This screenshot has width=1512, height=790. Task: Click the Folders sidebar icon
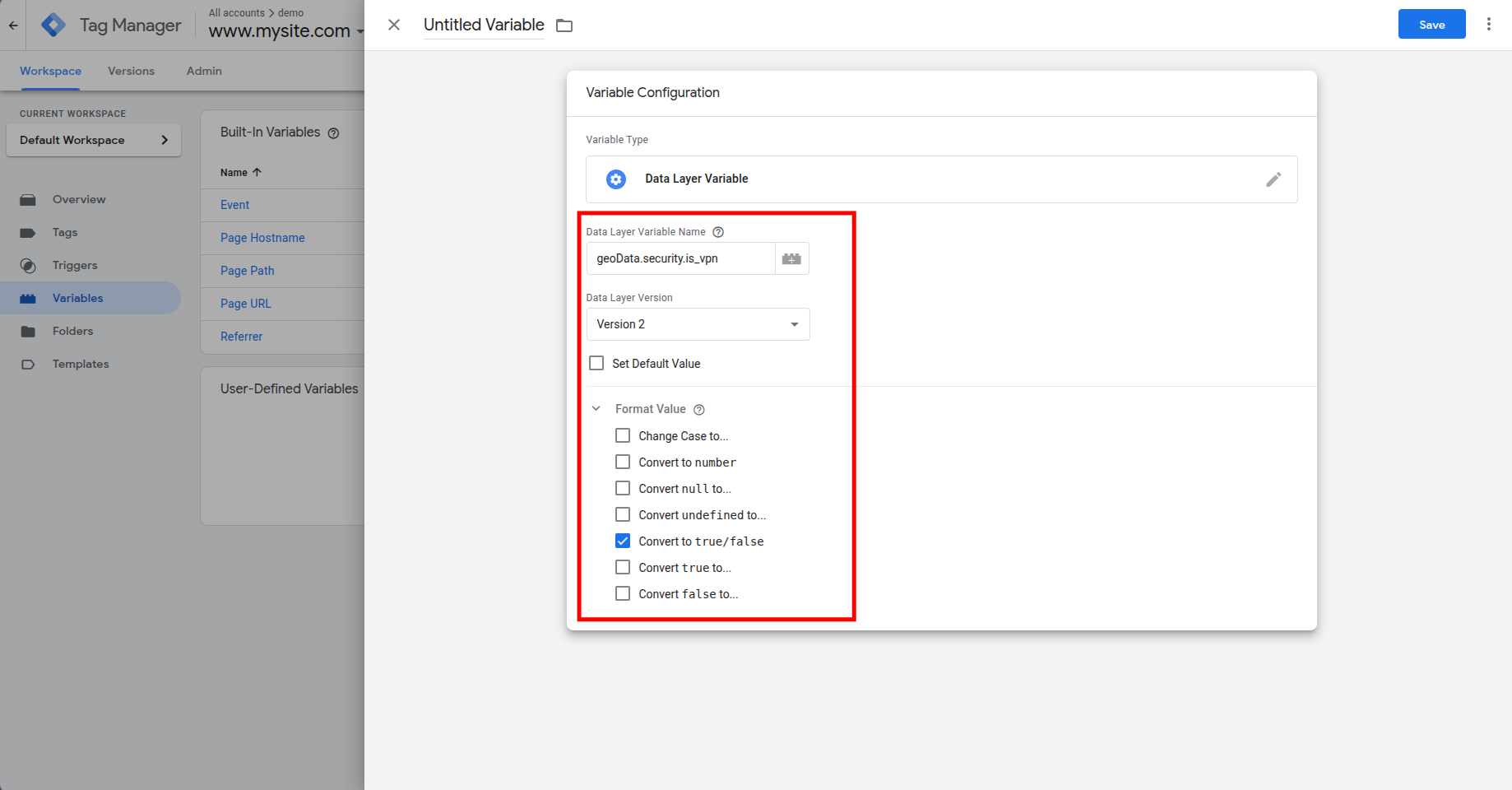[28, 332]
